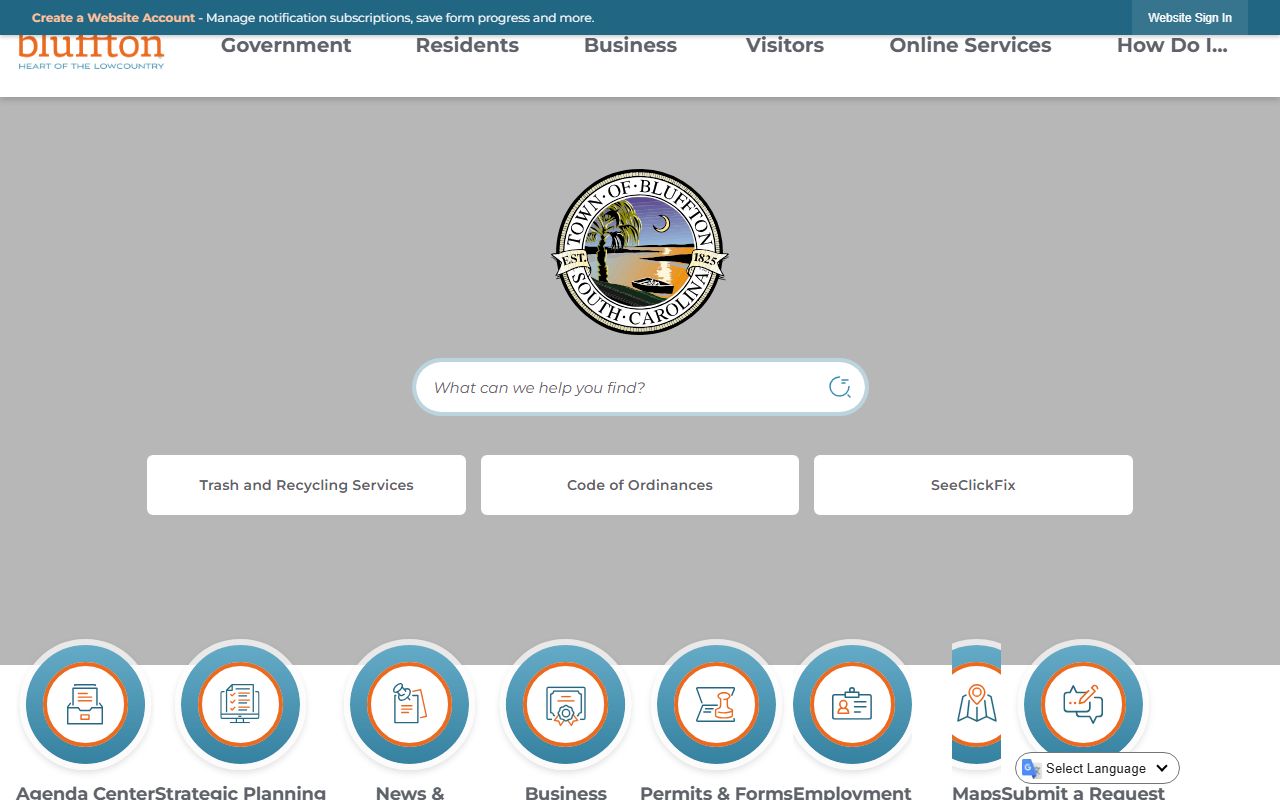Click the Submit a Request text label
Viewport: 1280px width, 800px height.
coord(1083,792)
